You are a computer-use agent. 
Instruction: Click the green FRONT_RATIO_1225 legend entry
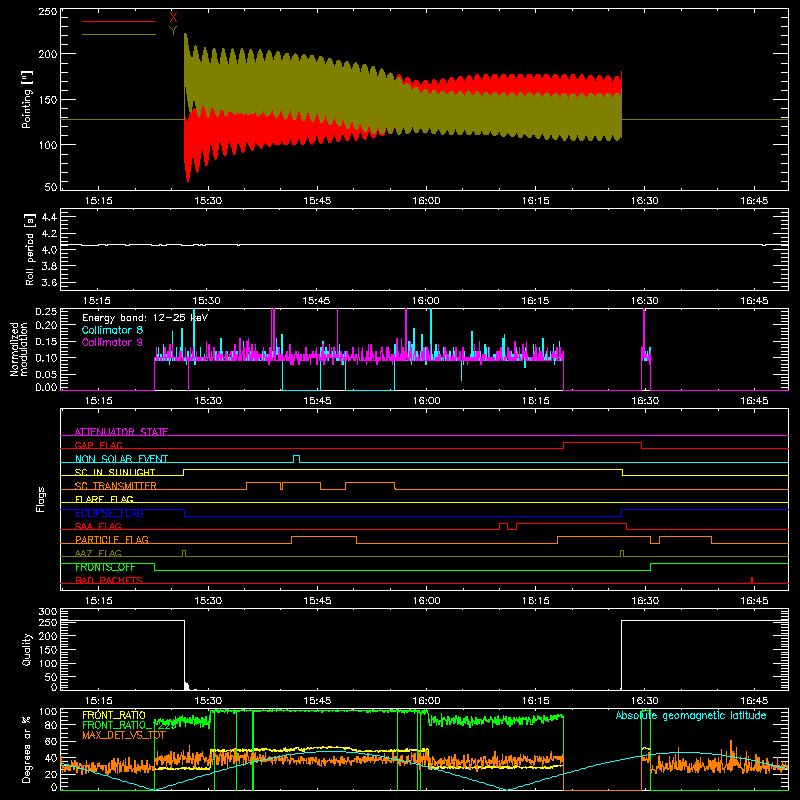[129, 725]
